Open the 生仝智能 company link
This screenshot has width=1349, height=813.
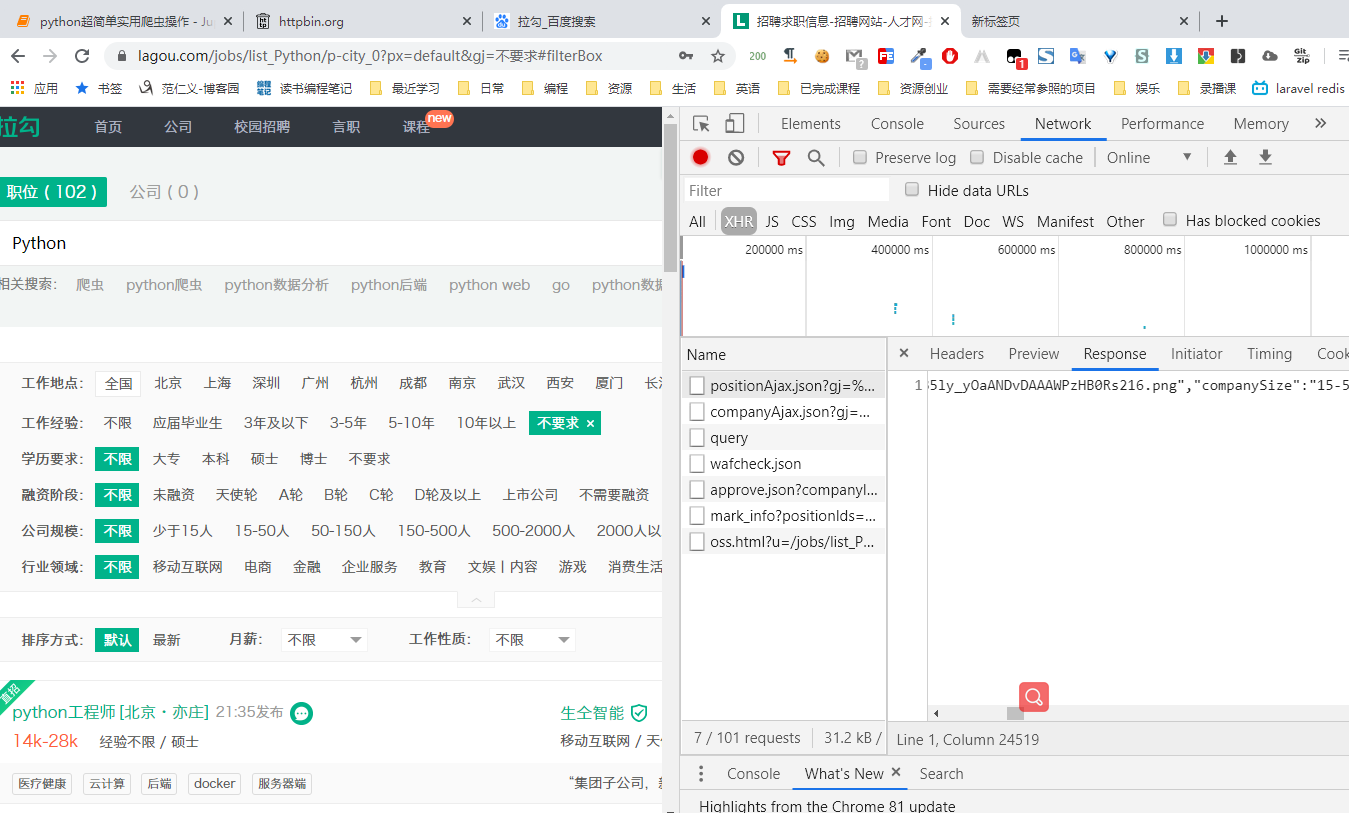592,713
